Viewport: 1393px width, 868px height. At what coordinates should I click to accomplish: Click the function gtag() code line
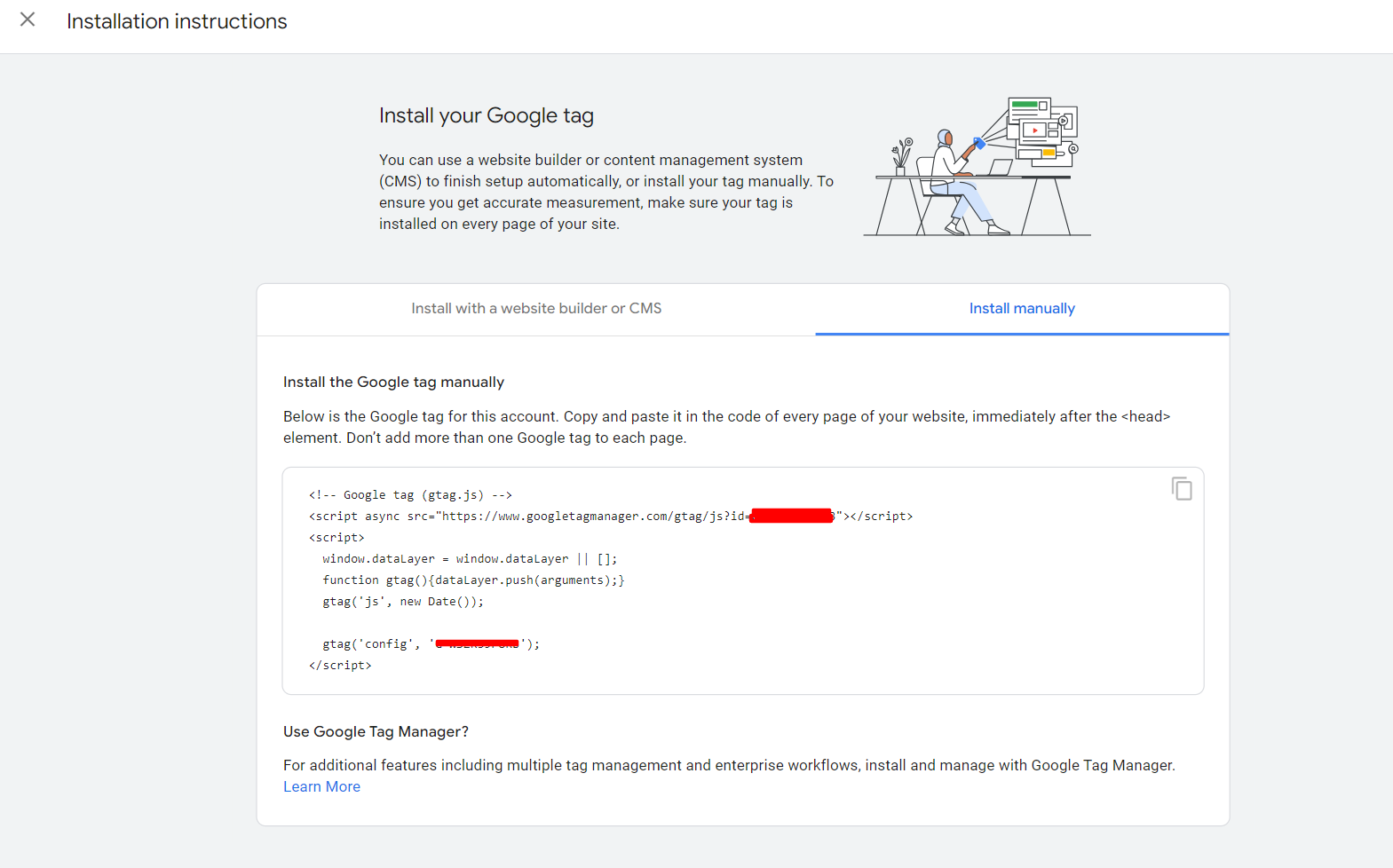[473, 580]
